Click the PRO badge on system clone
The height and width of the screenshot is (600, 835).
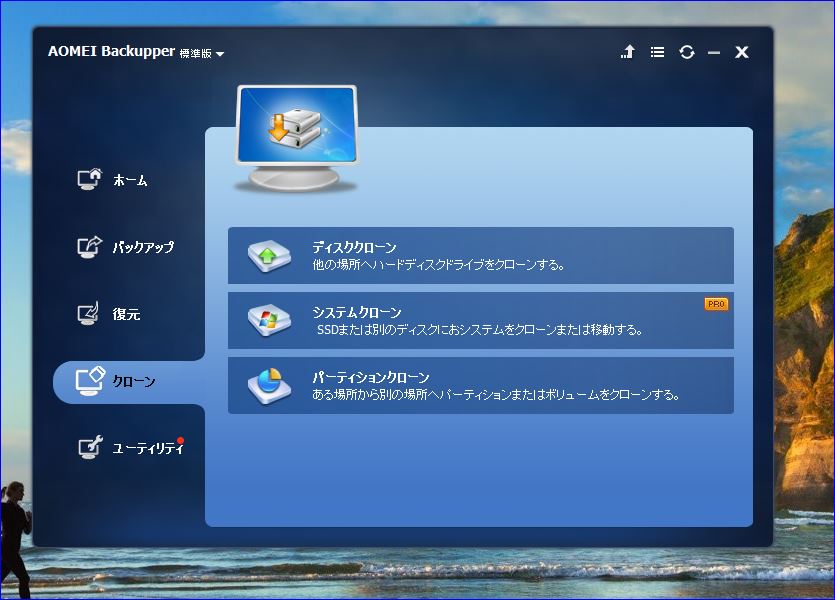point(716,304)
